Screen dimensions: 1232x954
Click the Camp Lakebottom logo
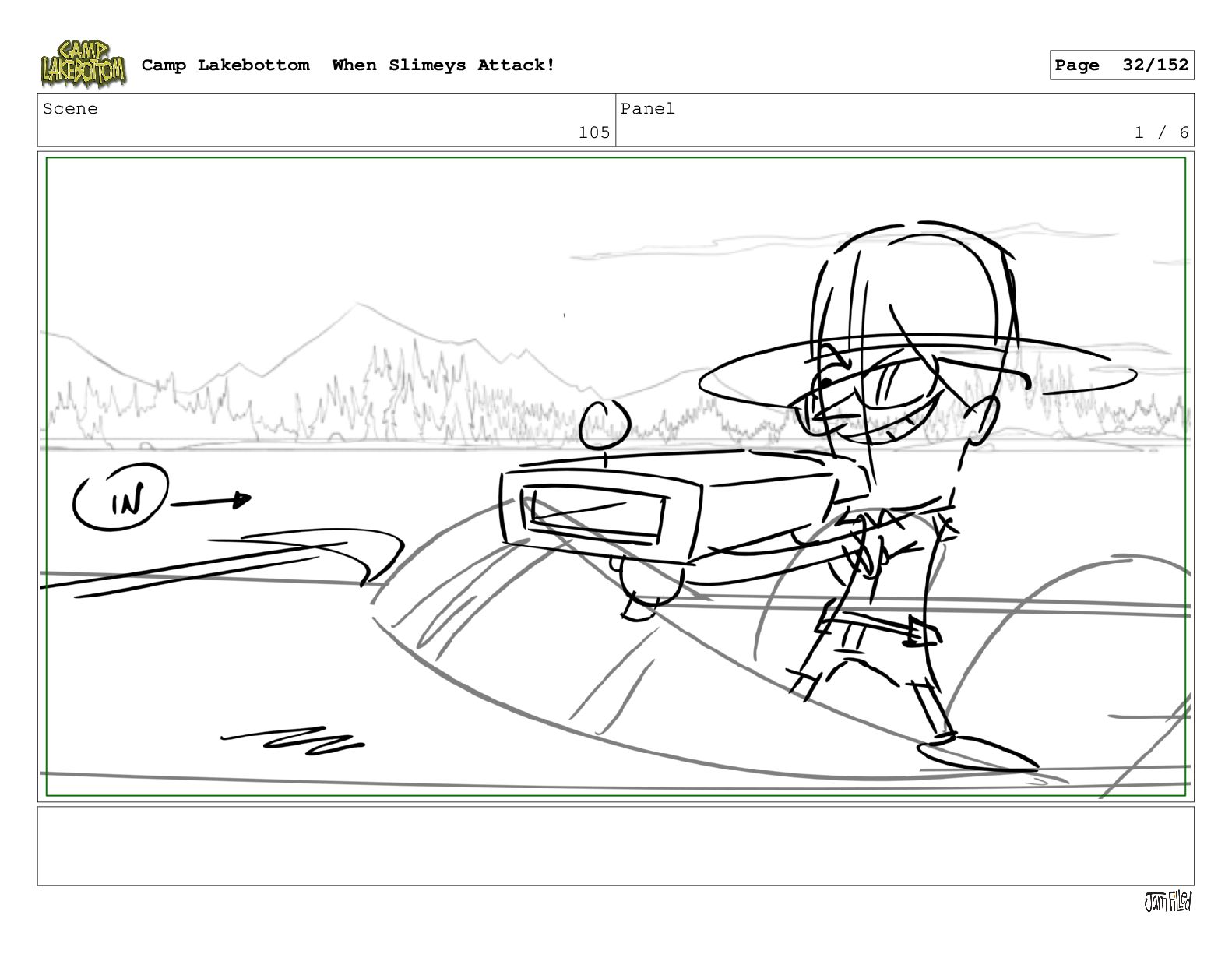tap(83, 64)
